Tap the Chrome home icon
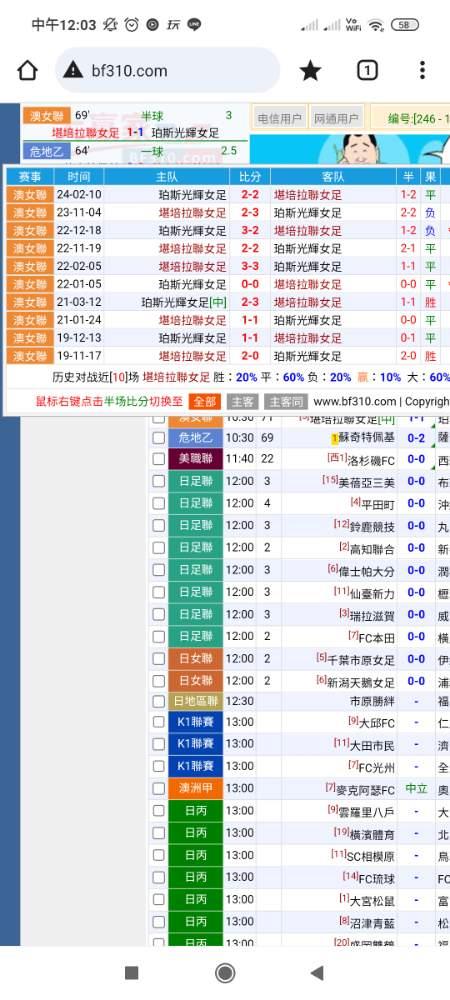Screen dimensions: 450x1000 coord(27,70)
